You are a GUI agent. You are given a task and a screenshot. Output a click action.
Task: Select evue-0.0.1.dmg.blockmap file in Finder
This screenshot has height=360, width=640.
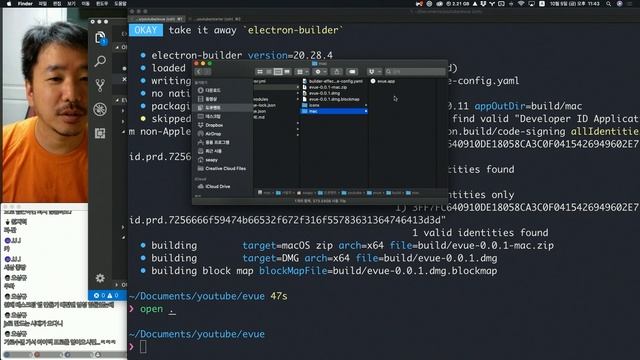click(x=333, y=99)
